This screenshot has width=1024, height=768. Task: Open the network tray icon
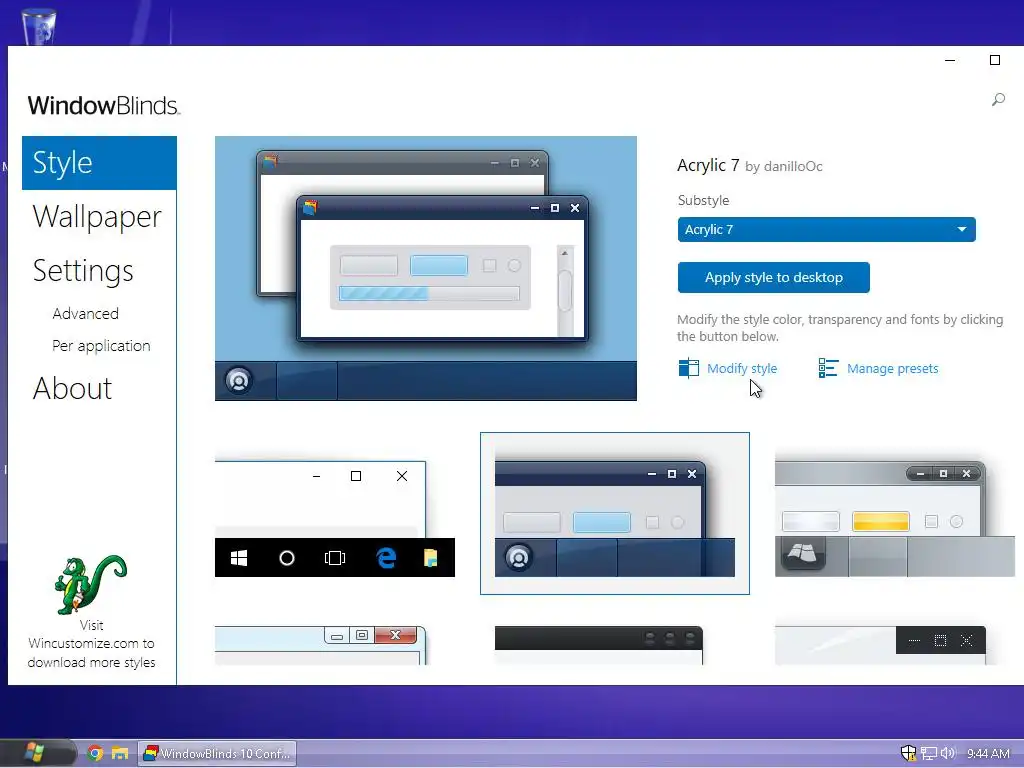click(x=928, y=753)
